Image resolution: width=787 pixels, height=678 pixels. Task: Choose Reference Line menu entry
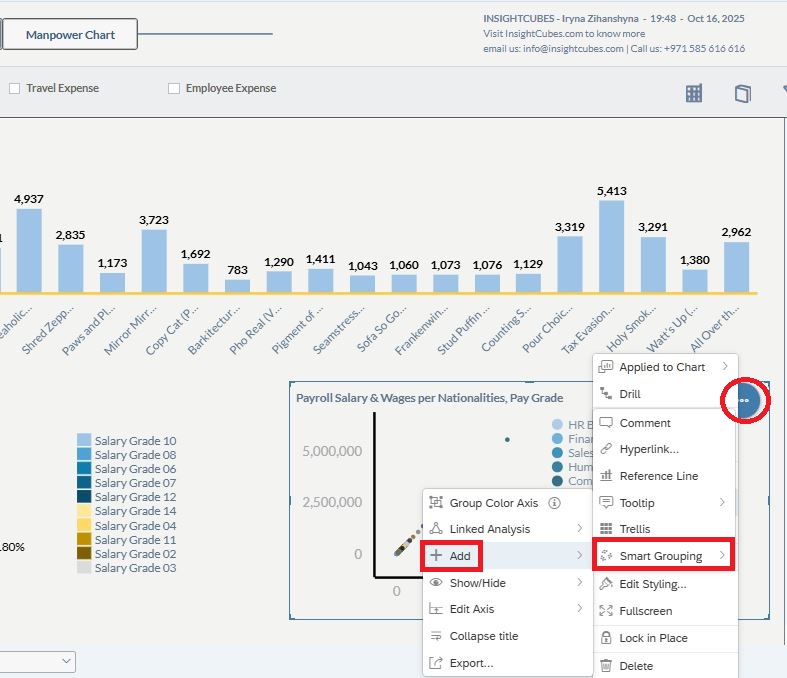658,476
